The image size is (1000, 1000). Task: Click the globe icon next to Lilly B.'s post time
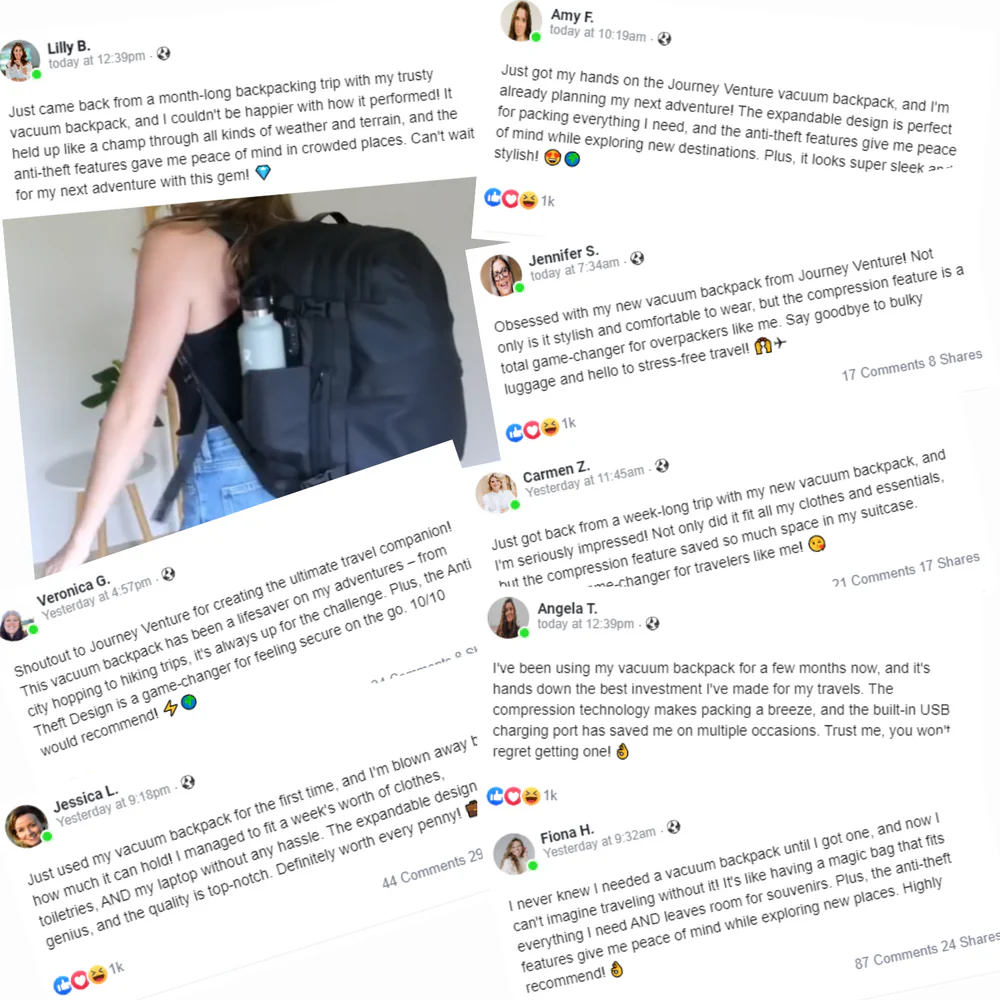pos(164,54)
